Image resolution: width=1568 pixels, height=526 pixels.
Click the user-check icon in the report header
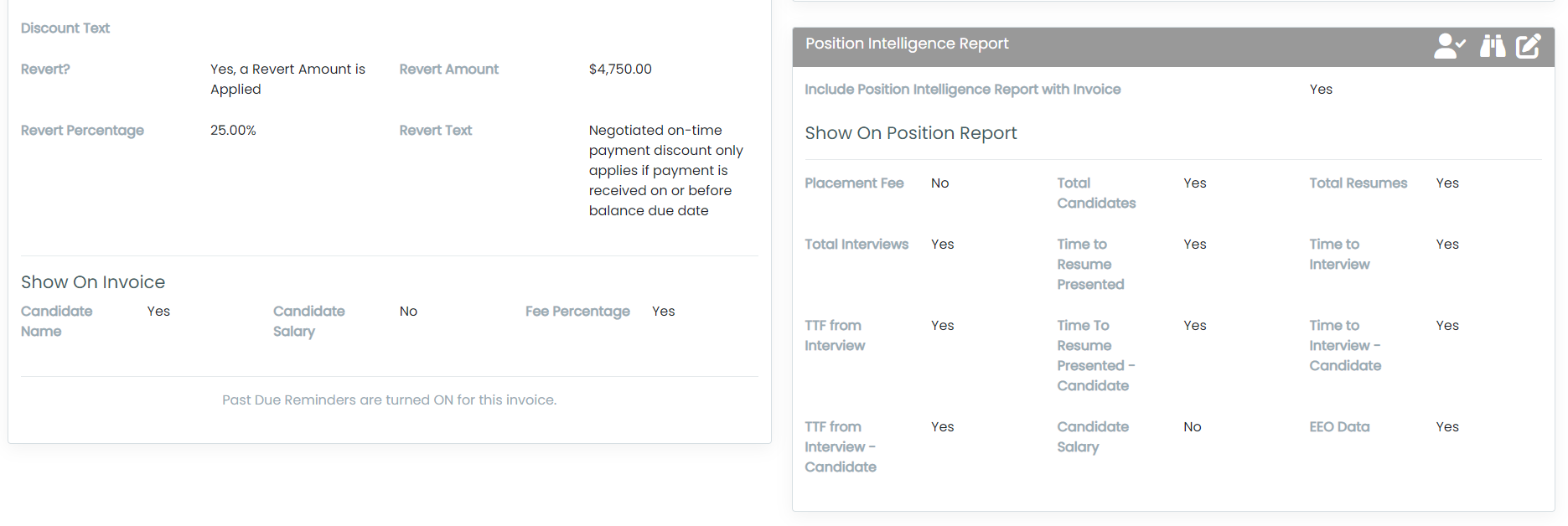coord(1449,46)
